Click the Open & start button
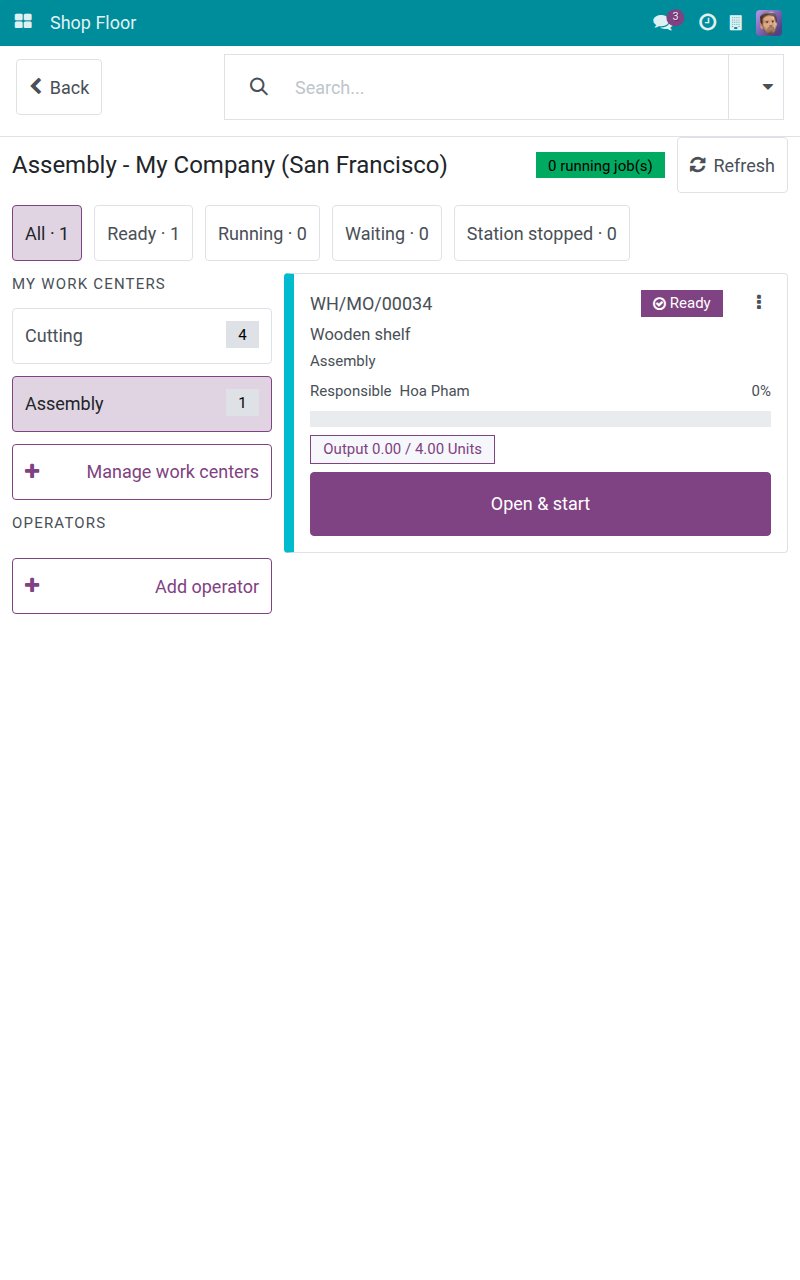The width and height of the screenshot is (800, 1280). point(540,504)
